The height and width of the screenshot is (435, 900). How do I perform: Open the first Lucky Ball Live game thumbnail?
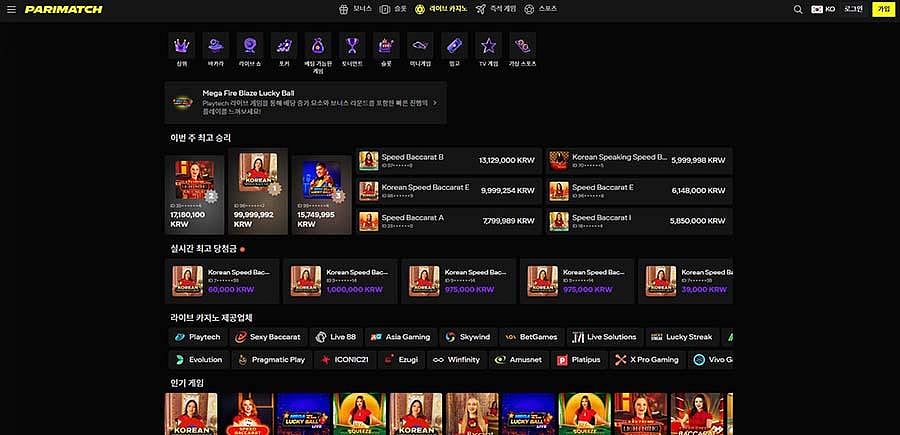tap(304, 414)
